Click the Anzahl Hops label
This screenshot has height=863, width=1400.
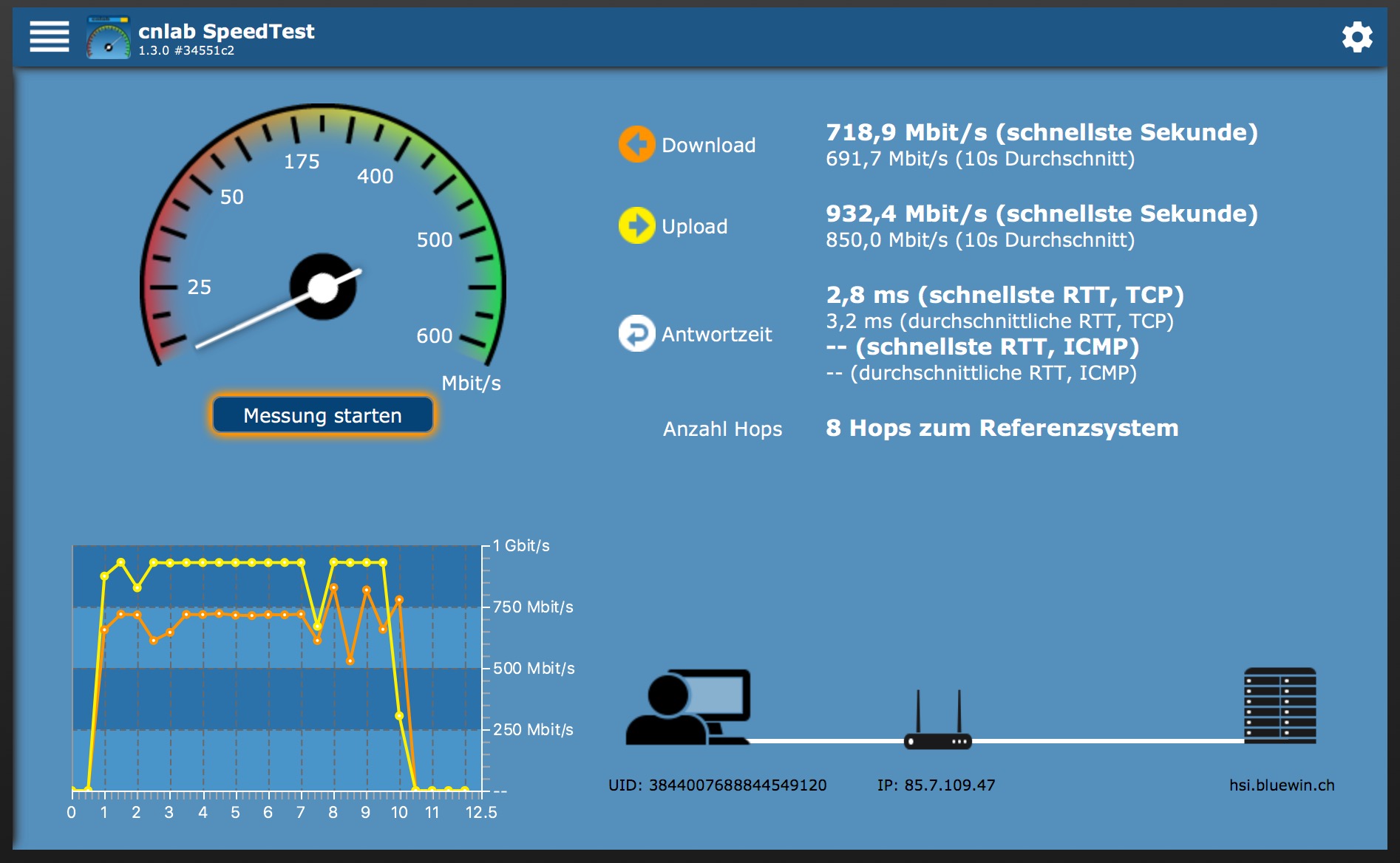[x=722, y=429]
